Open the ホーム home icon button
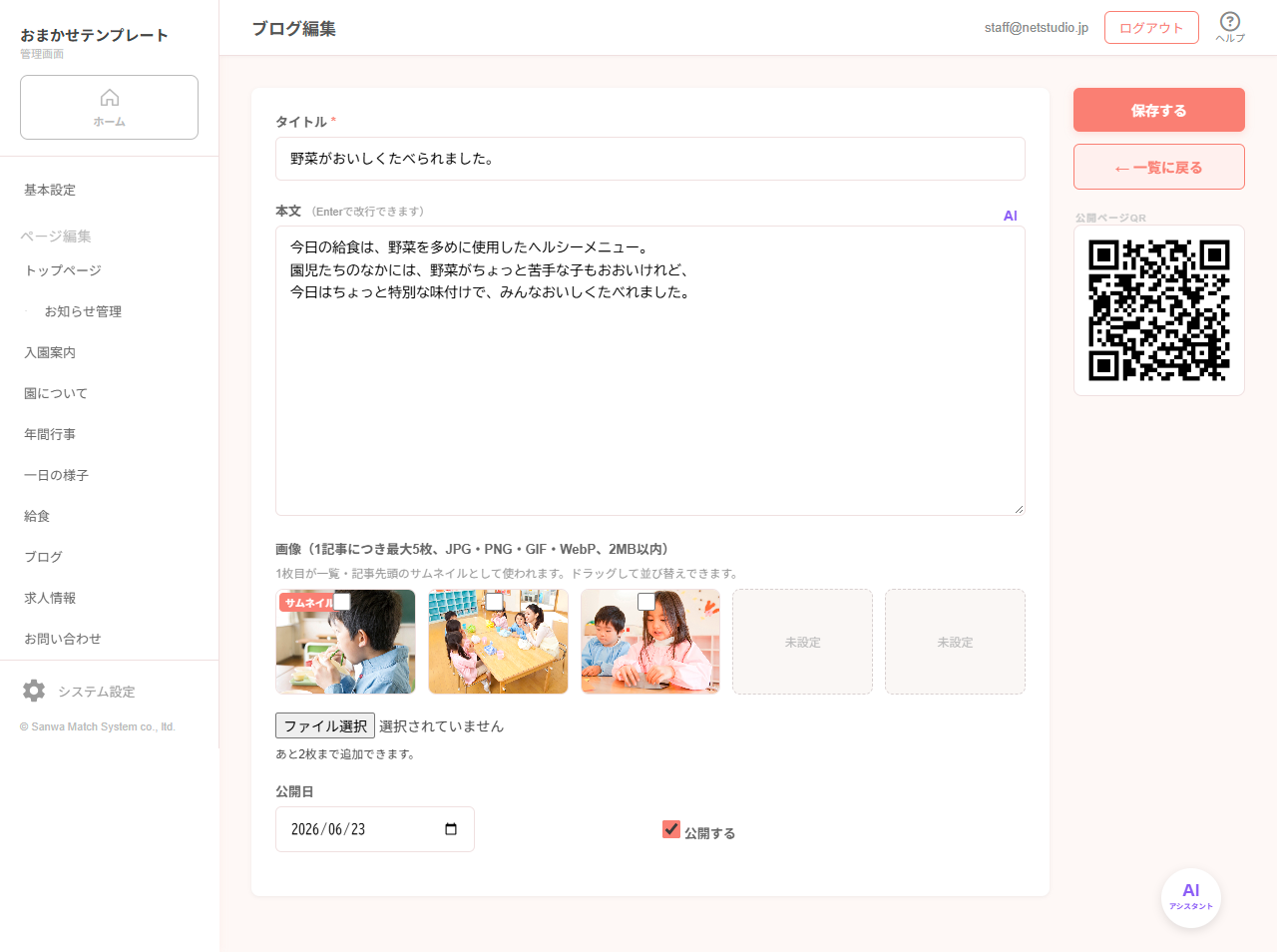The width and height of the screenshot is (1277, 952). click(x=109, y=107)
